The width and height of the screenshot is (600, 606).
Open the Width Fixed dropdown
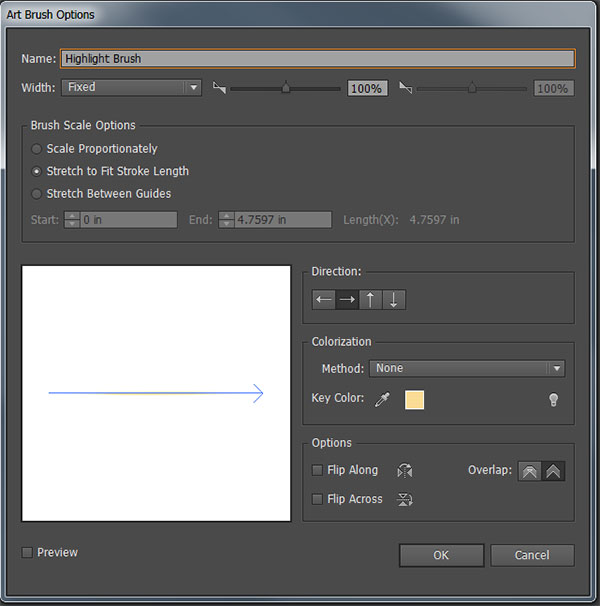tap(131, 88)
